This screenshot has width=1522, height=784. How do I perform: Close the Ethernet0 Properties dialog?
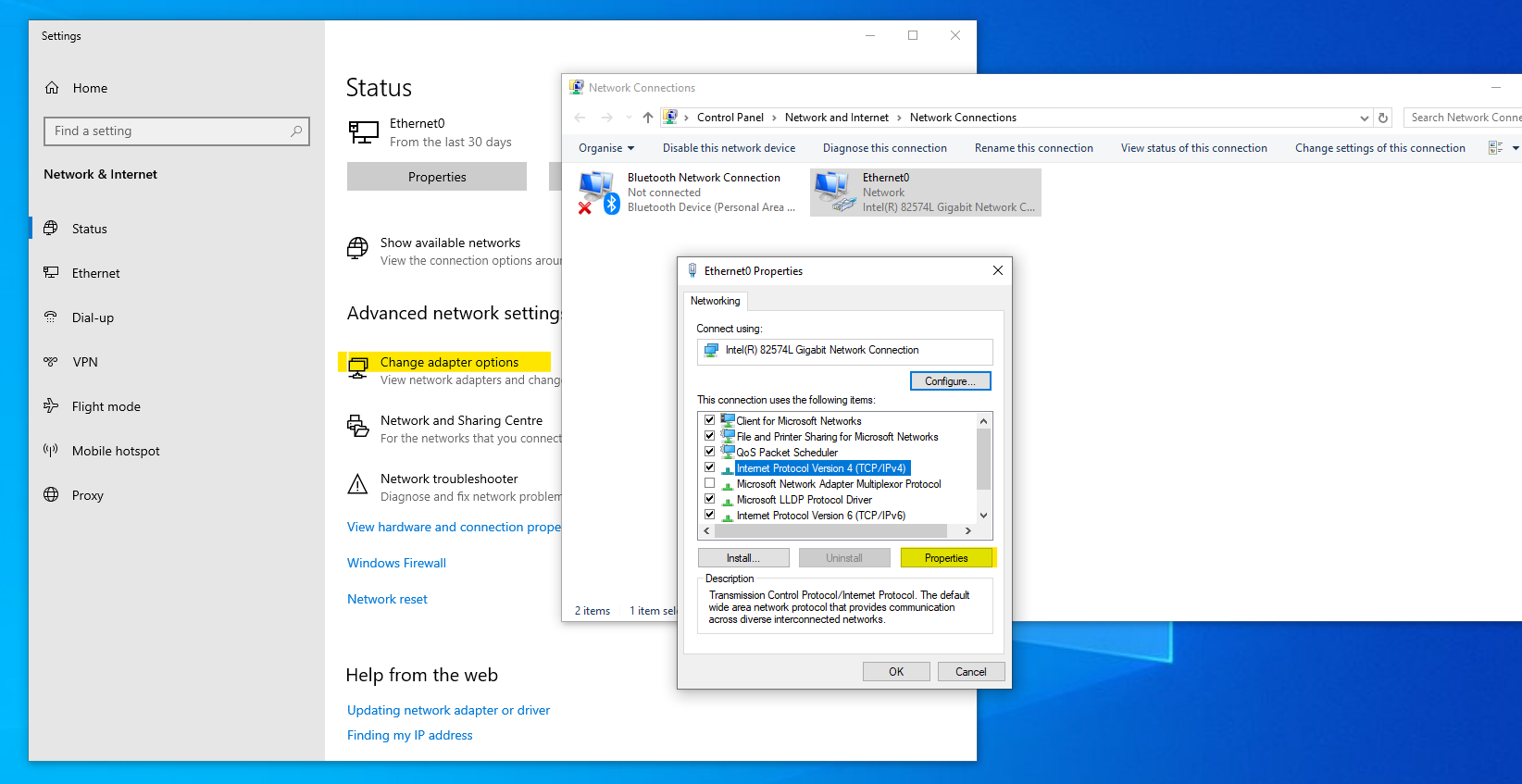tap(998, 270)
